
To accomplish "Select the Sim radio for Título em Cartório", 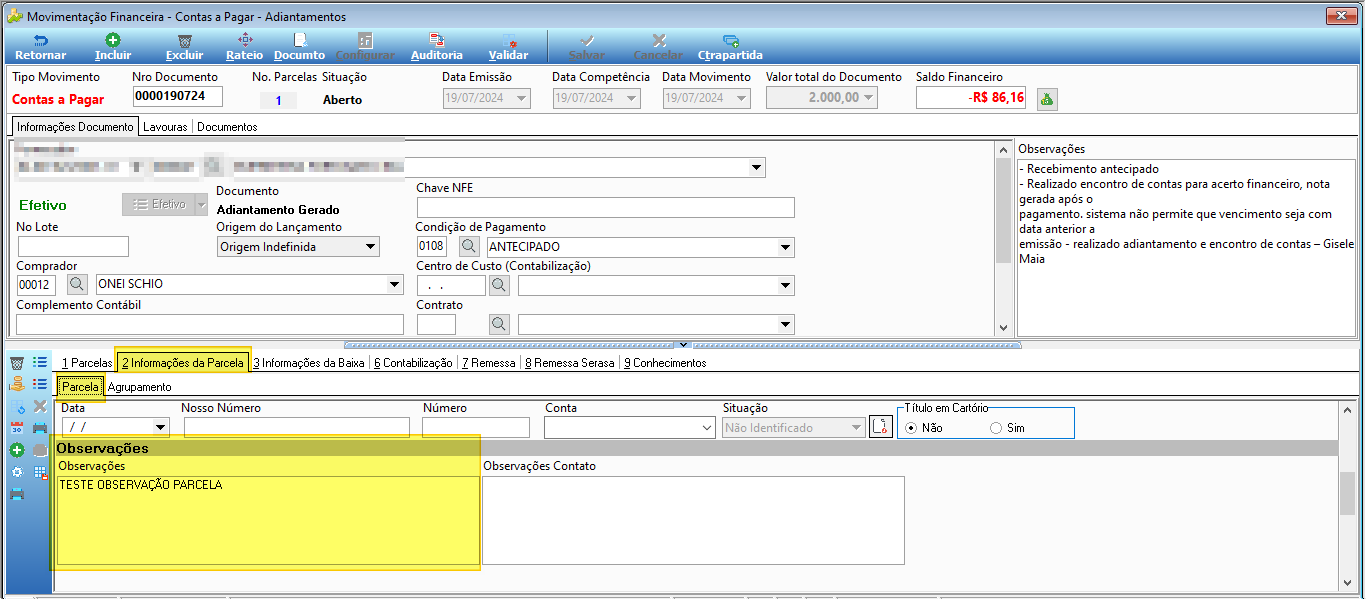I will (x=996, y=428).
